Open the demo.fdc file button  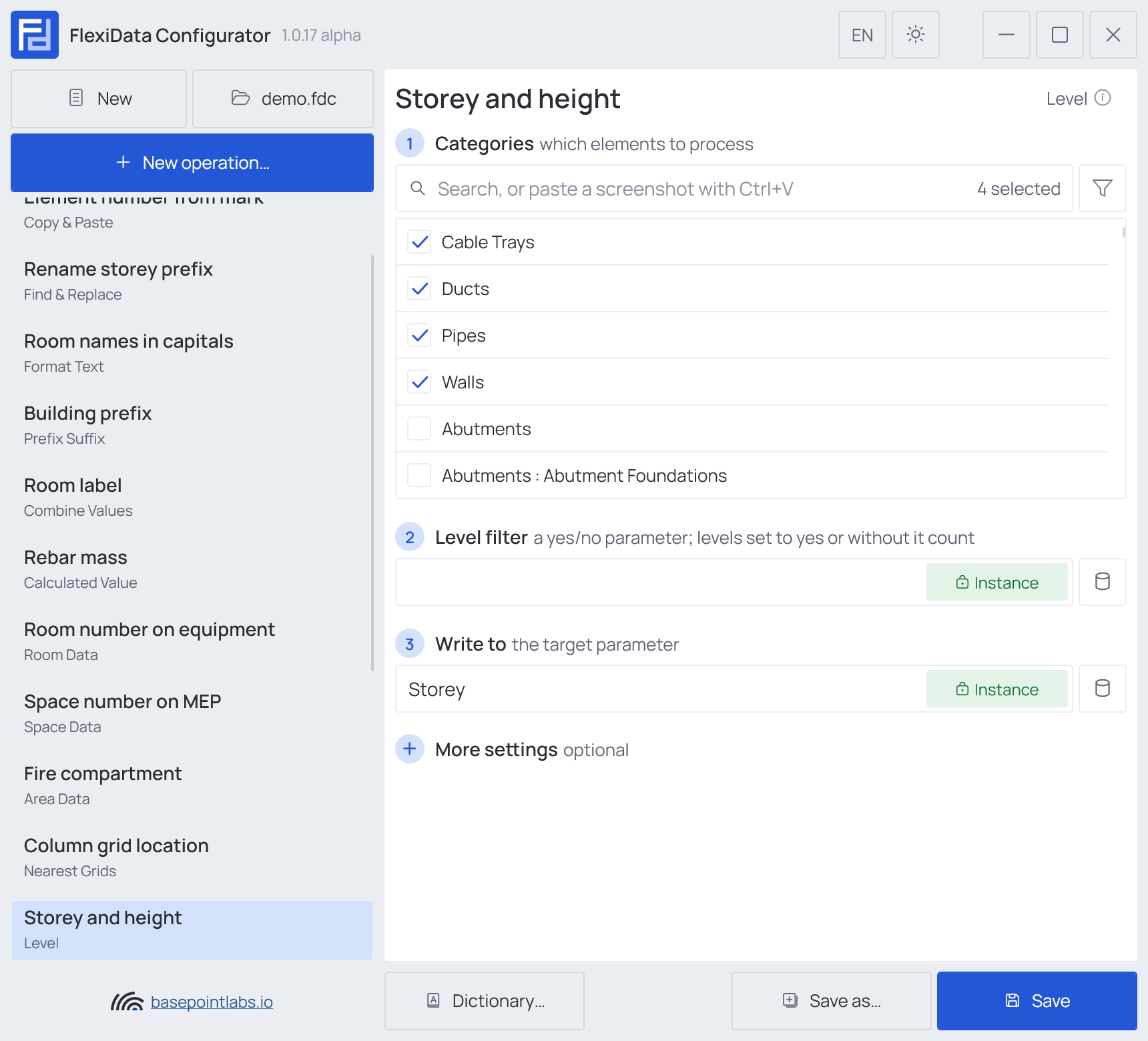click(283, 99)
